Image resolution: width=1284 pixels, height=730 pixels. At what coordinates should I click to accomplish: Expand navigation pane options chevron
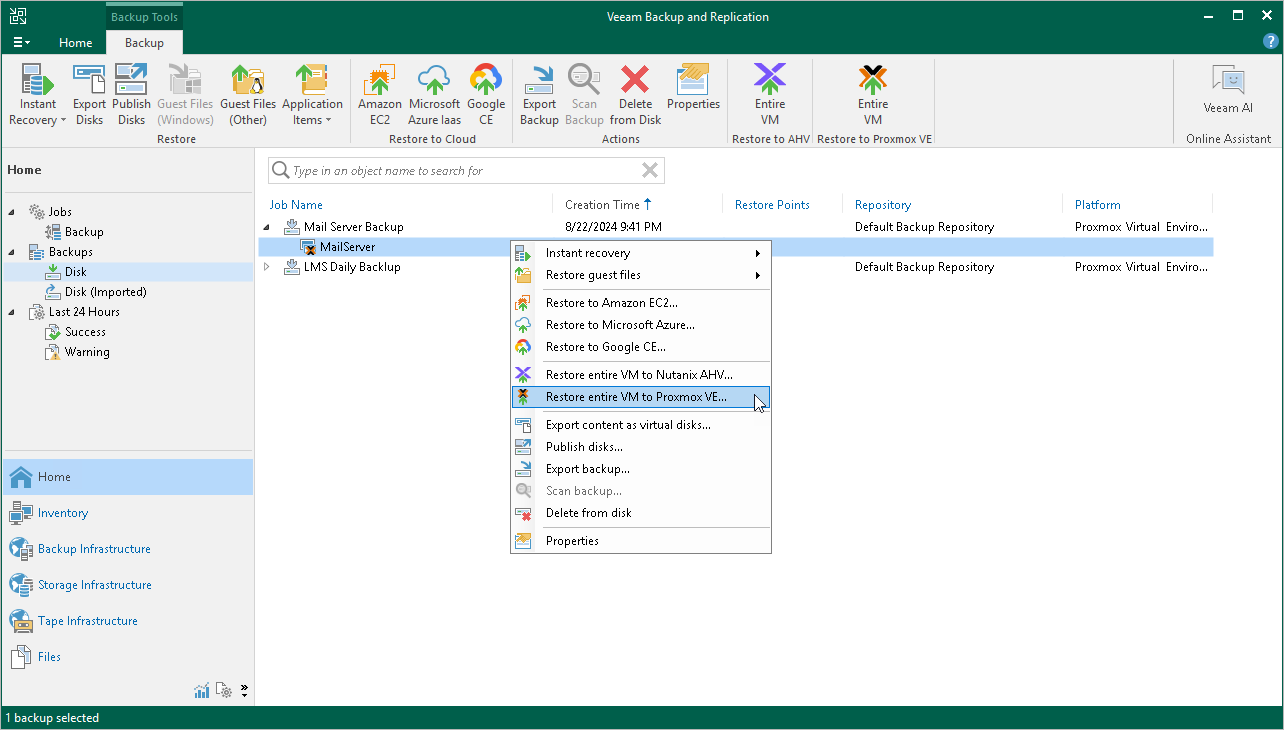point(244,690)
